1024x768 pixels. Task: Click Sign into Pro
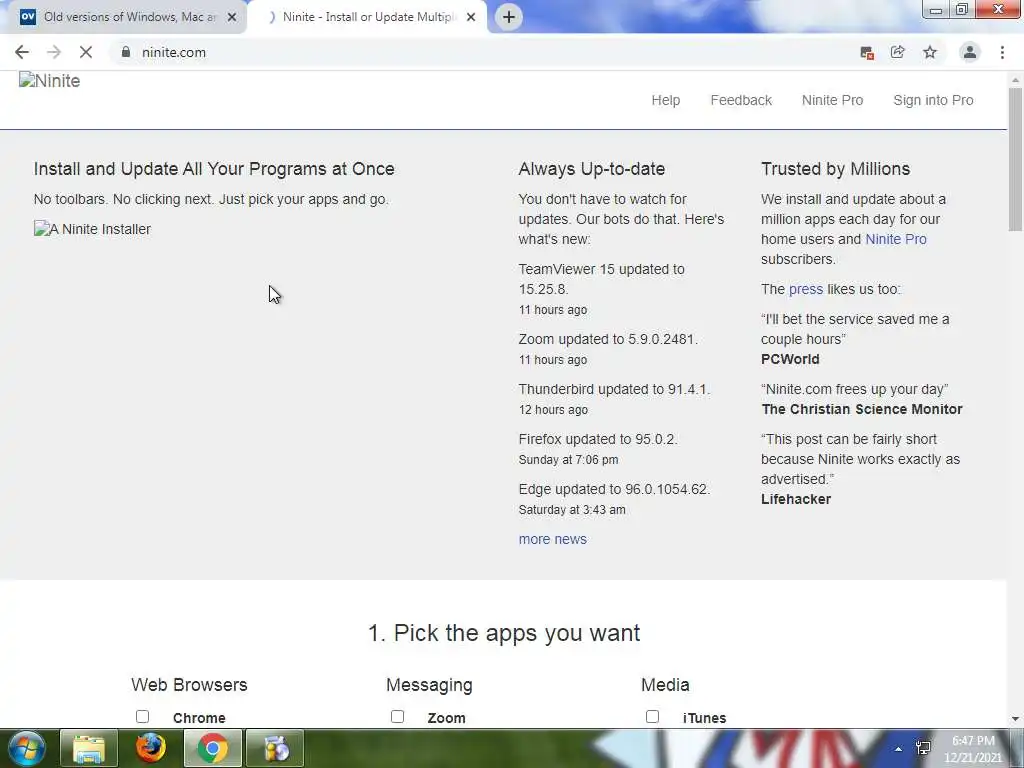tap(933, 100)
